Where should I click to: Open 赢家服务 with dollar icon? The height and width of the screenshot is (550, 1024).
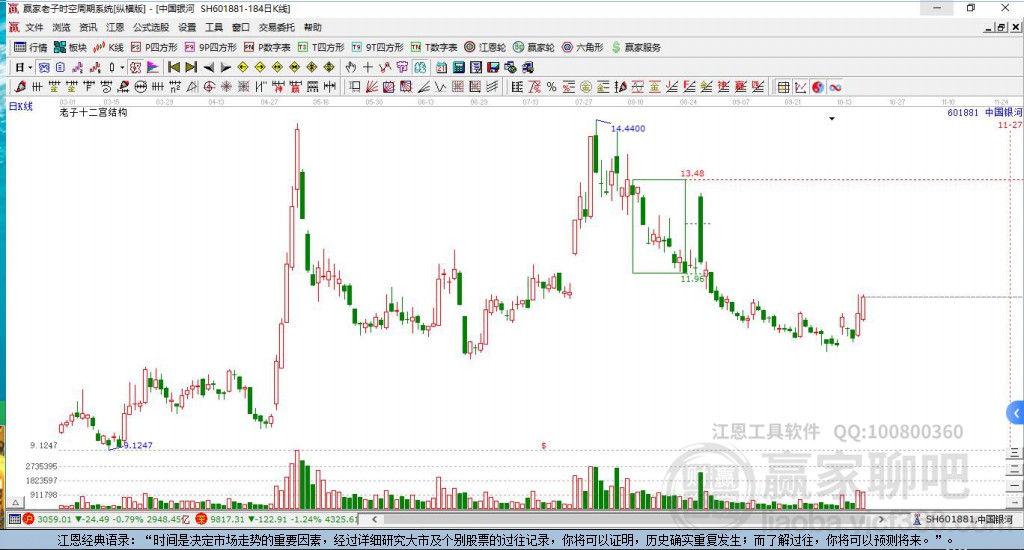pyautogui.click(x=636, y=47)
